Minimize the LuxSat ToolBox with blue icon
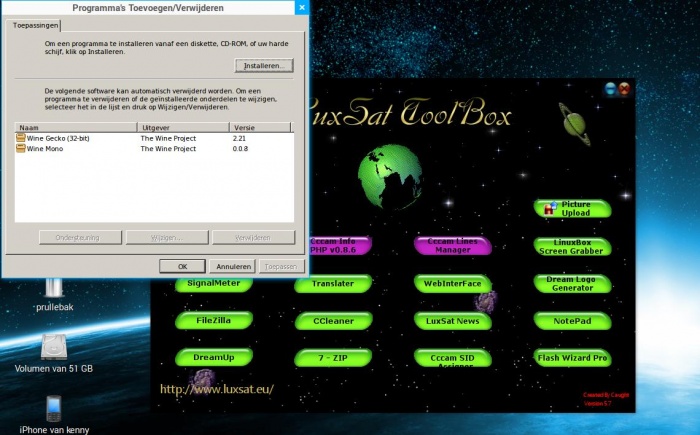This screenshot has height=435, width=700. pyautogui.click(x=610, y=89)
